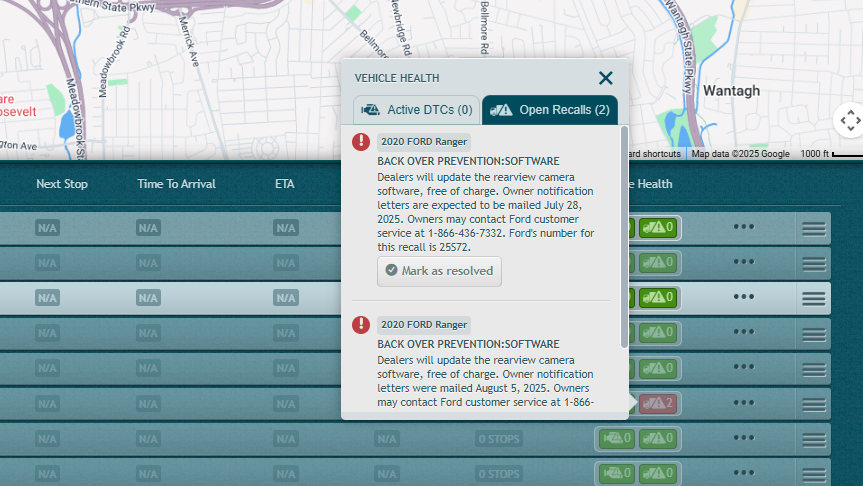Click the red alert icon on second recall
Viewport: 863px width, 486px height.
pyautogui.click(x=361, y=325)
